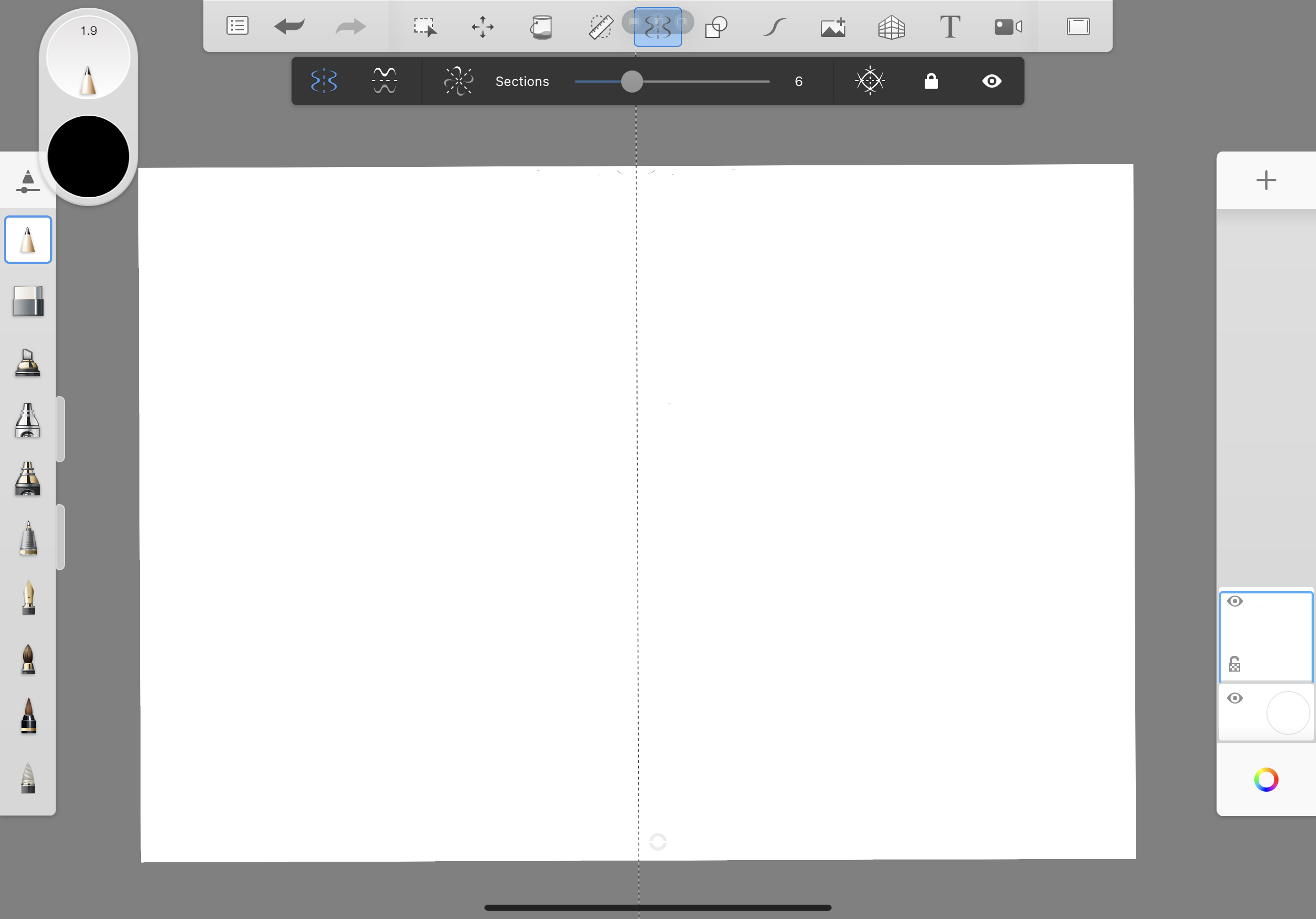This screenshot has width=1316, height=919.
Task: Select the Flood Fill bucket tool
Action: pos(541,27)
